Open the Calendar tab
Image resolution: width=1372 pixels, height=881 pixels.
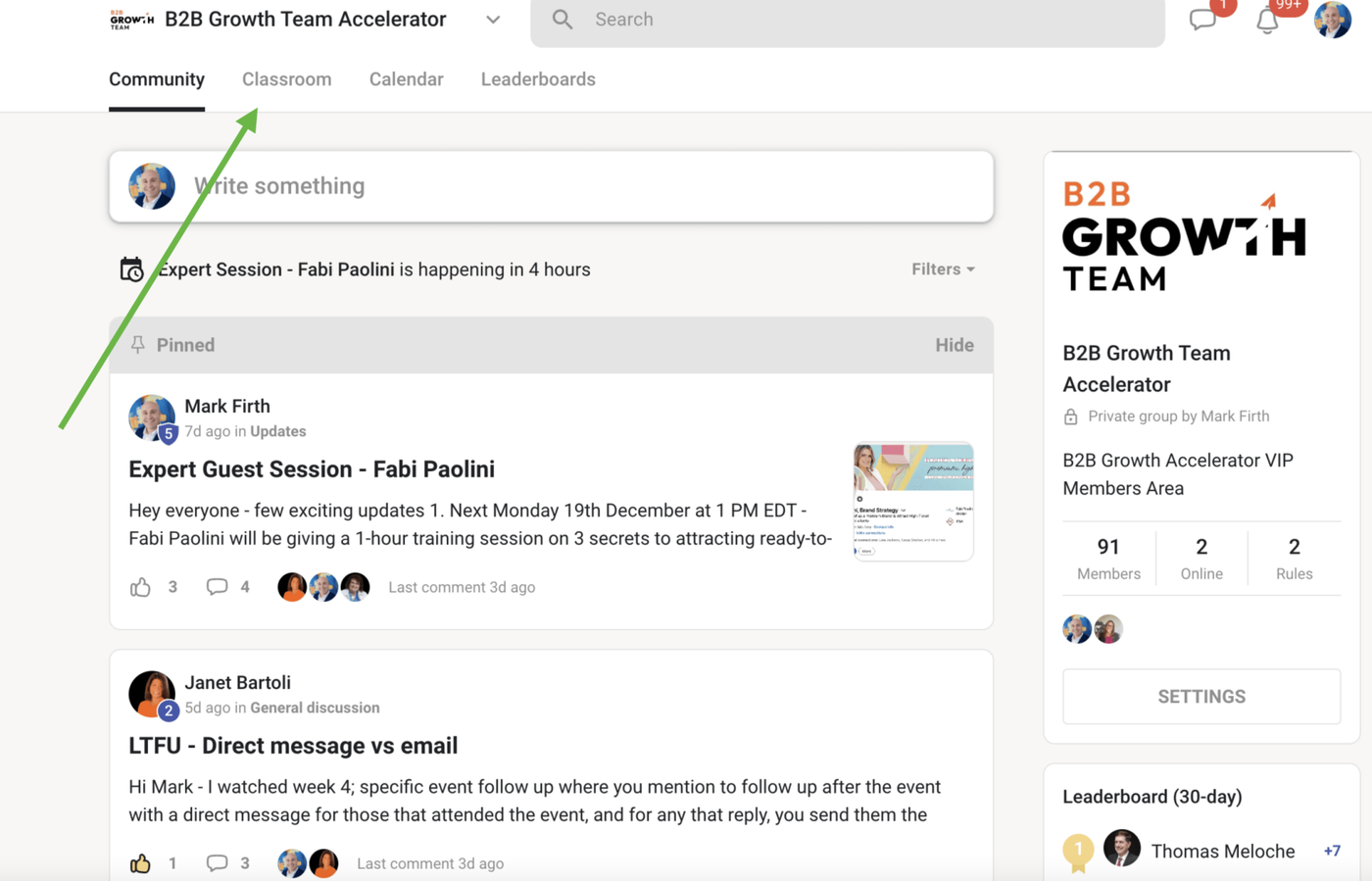coord(407,79)
